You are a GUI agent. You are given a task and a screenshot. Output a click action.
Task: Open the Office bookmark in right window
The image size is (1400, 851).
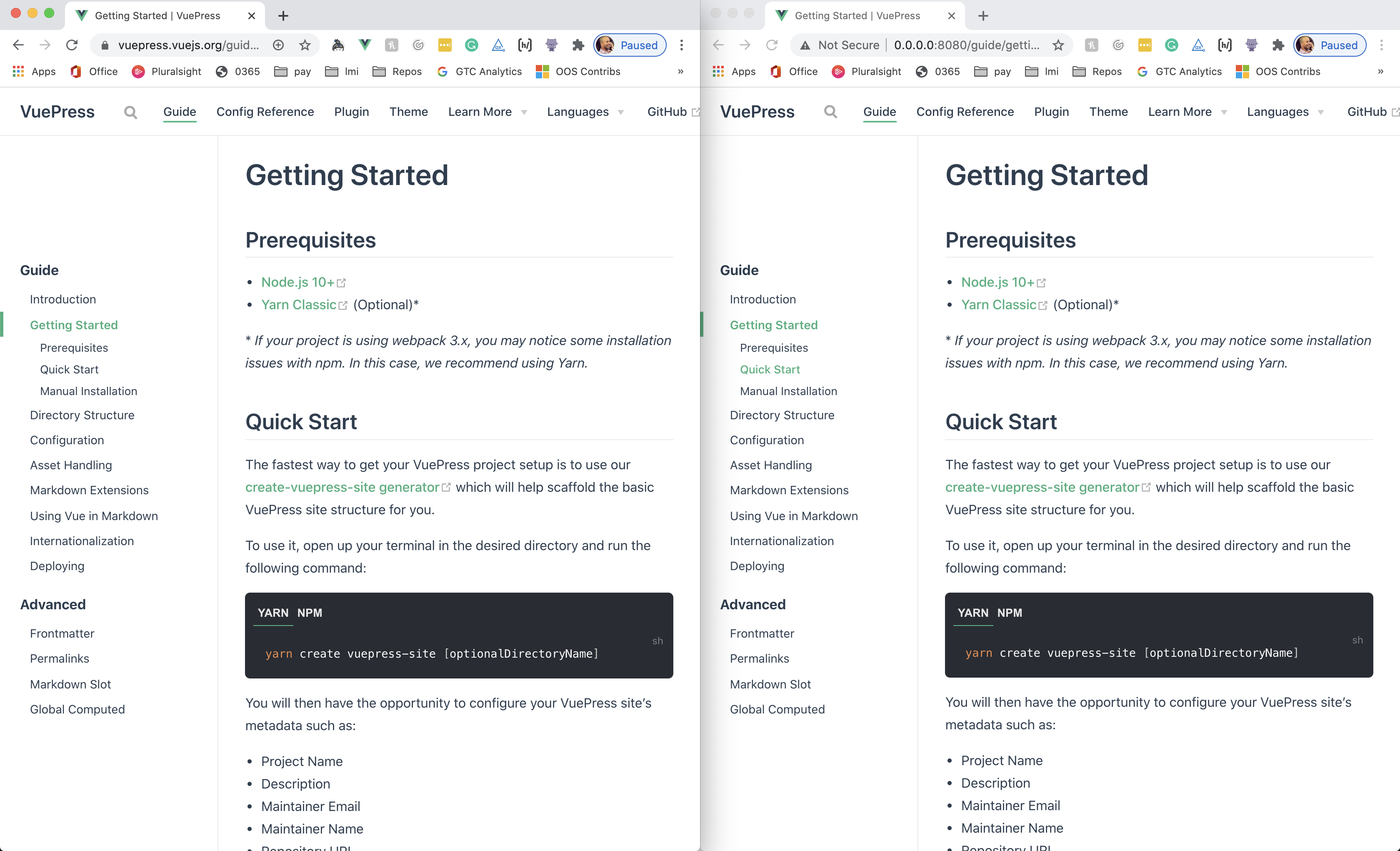tap(794, 72)
